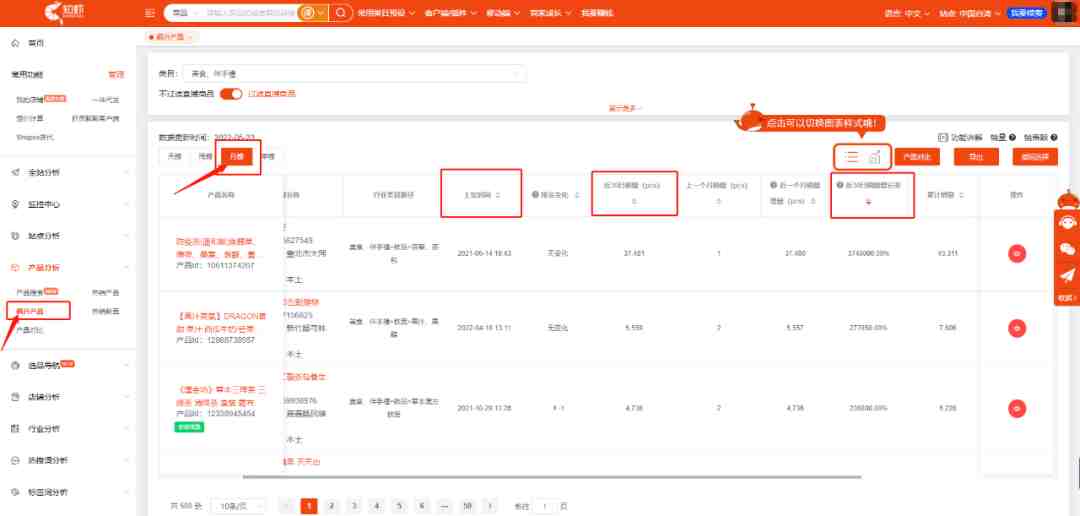Click the 展示更多 link below the filters
The width and height of the screenshot is (1080, 516).
click(x=625, y=108)
